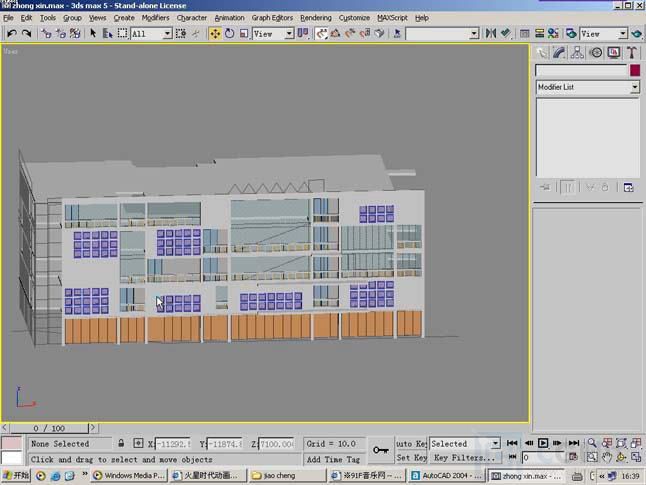
Task: Open the Graph Editors menu
Action: tap(272, 18)
